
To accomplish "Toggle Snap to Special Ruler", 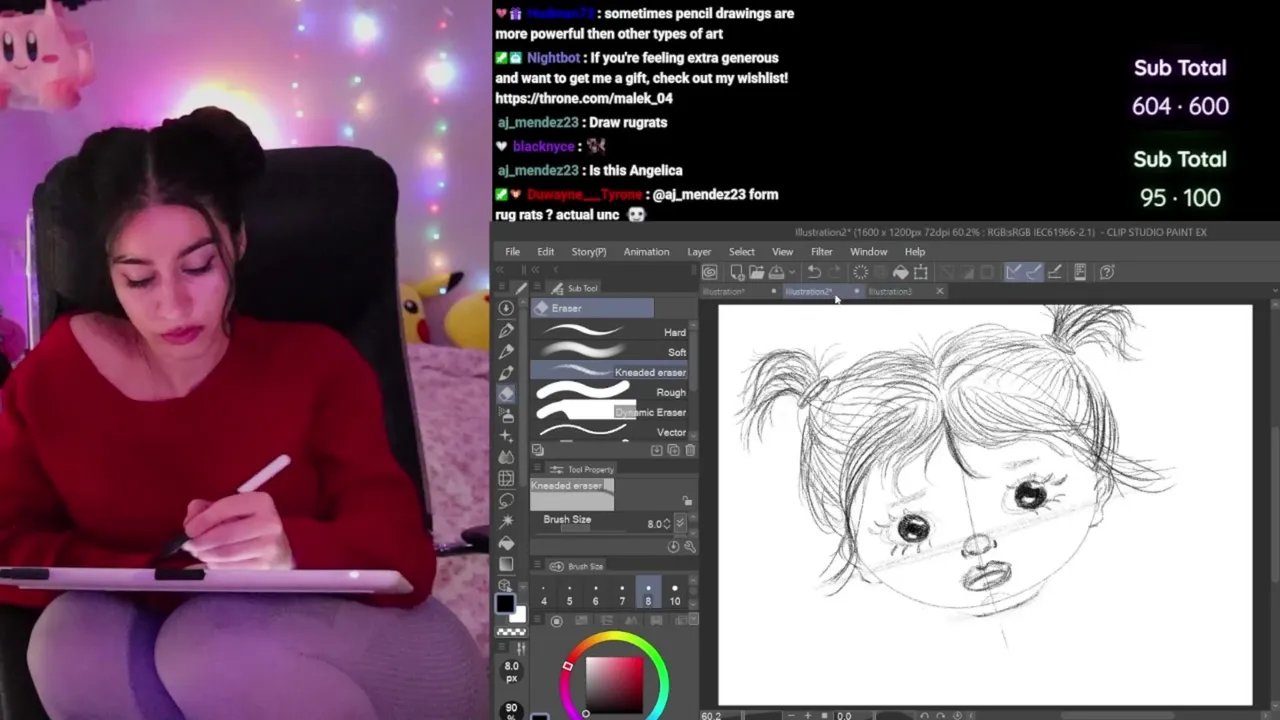I will click(x=1033, y=272).
